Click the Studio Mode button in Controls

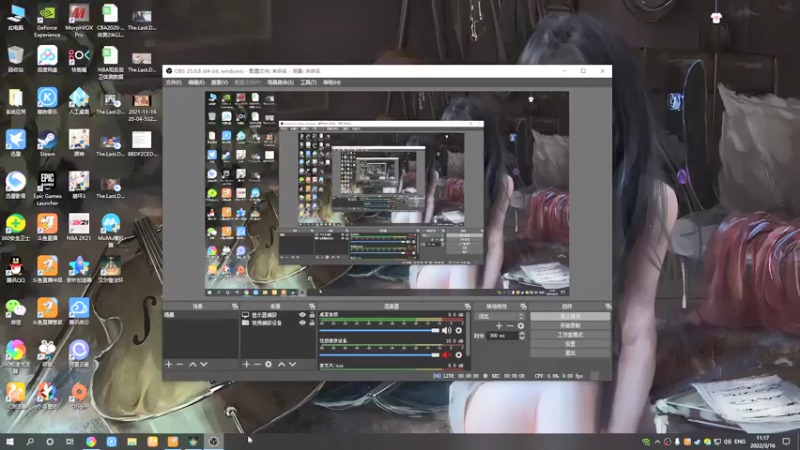[x=570, y=335]
